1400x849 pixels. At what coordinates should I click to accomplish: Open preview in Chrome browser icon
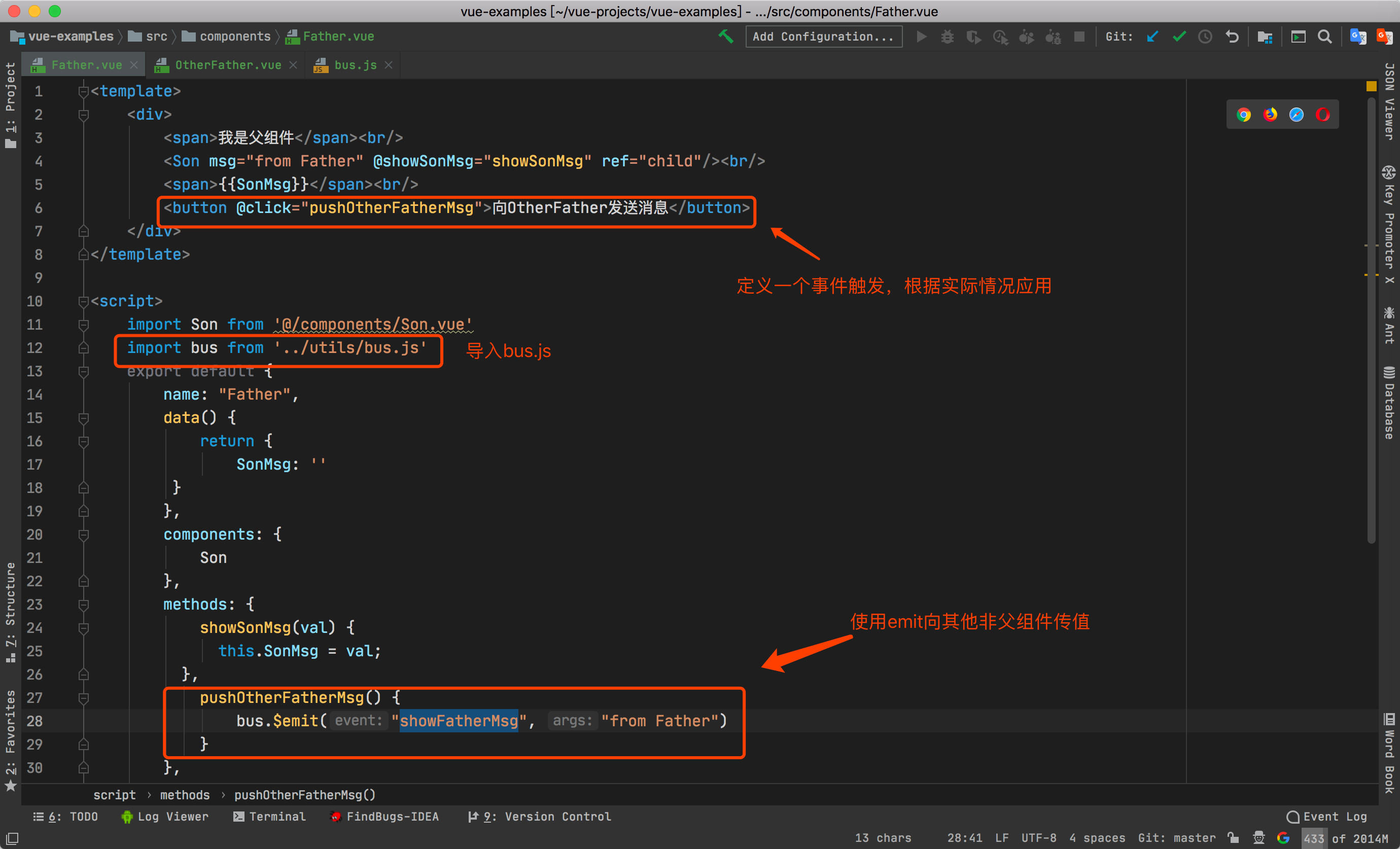(1244, 115)
